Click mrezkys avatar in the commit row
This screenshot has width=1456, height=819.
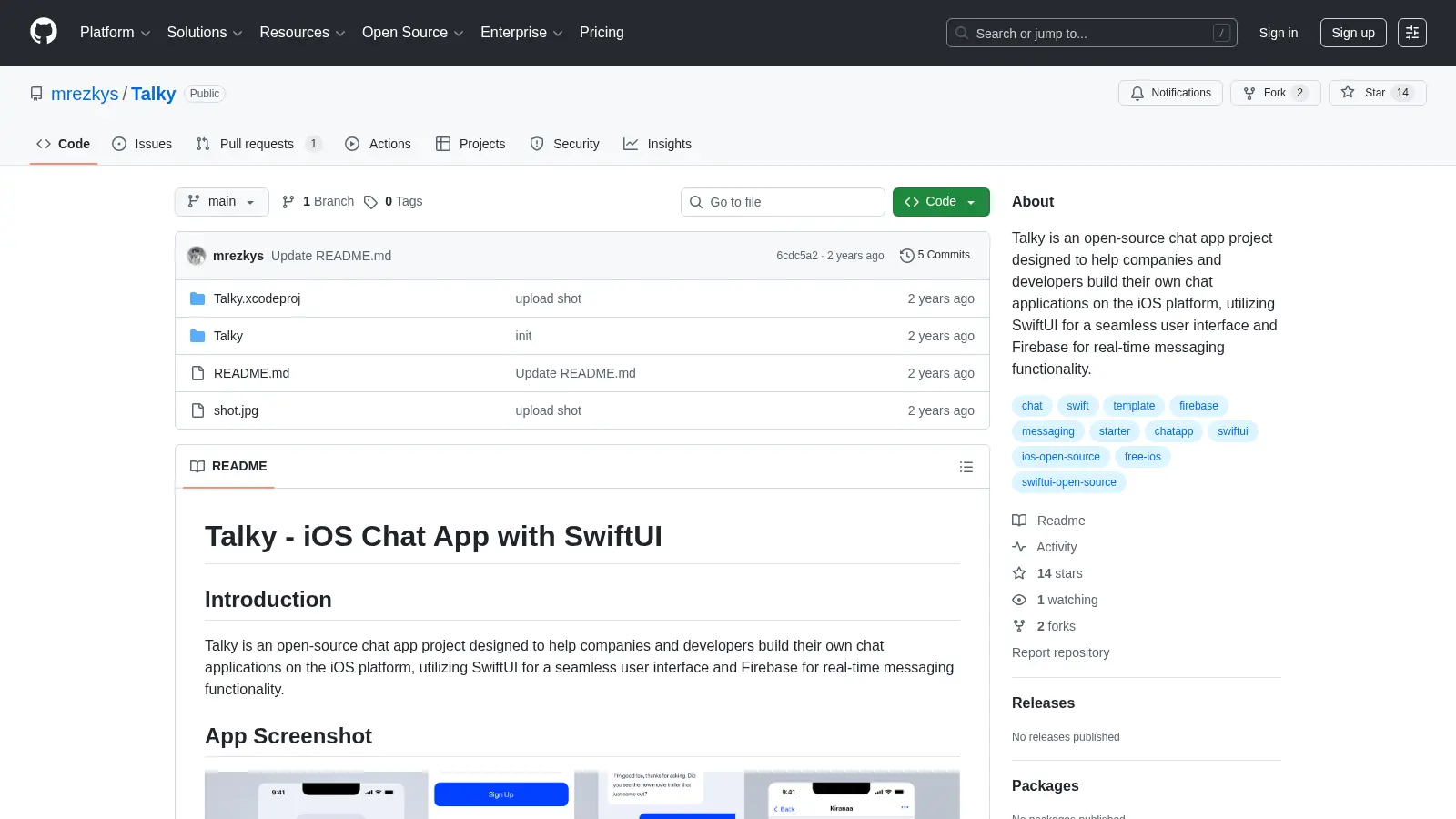tap(197, 256)
